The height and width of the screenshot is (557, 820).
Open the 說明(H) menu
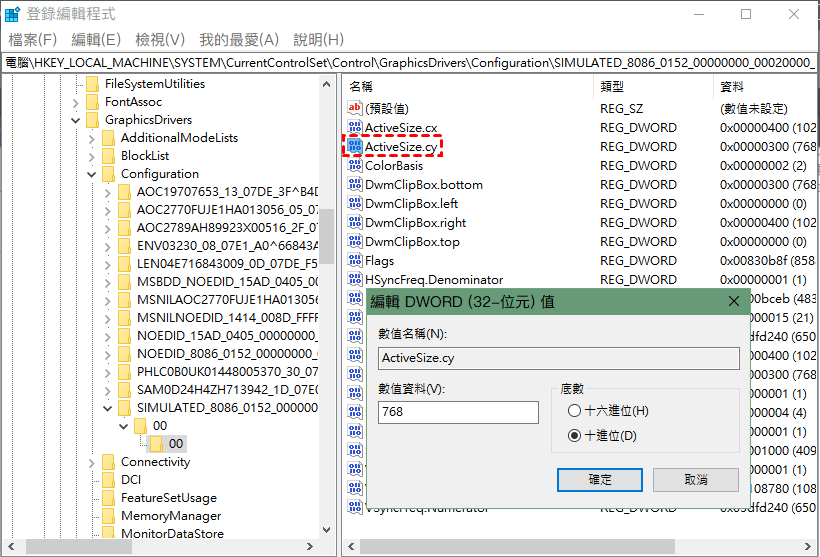[318, 40]
